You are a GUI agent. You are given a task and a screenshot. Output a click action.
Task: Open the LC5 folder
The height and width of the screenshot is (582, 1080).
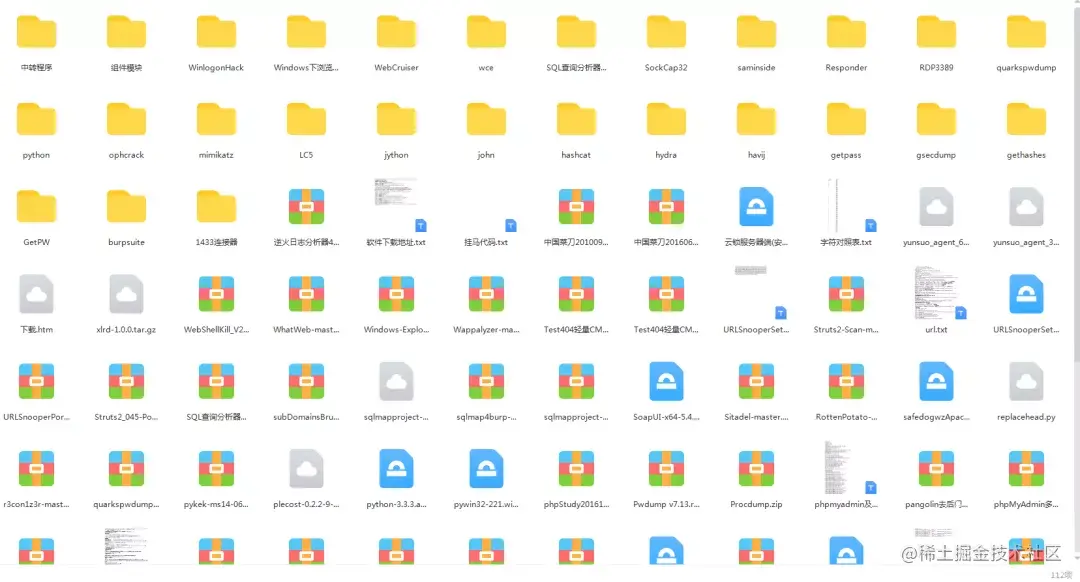307,120
